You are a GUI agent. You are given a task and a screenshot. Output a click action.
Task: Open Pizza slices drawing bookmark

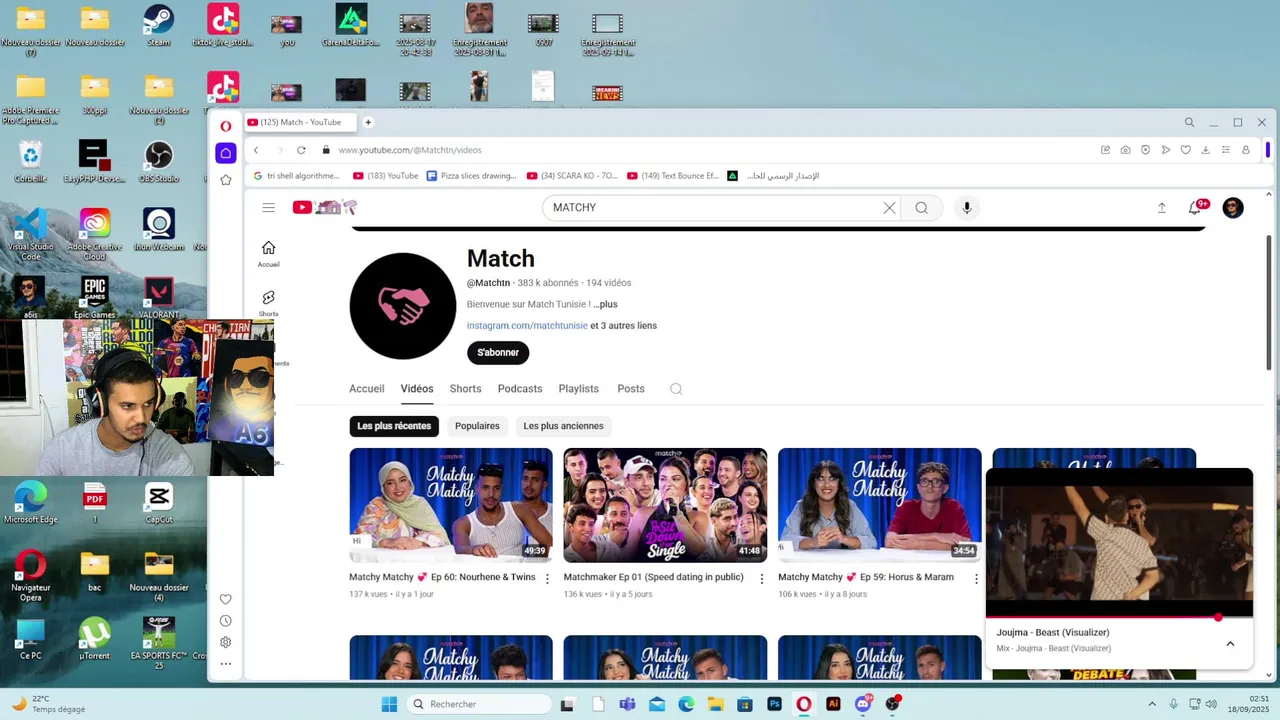[471, 176]
